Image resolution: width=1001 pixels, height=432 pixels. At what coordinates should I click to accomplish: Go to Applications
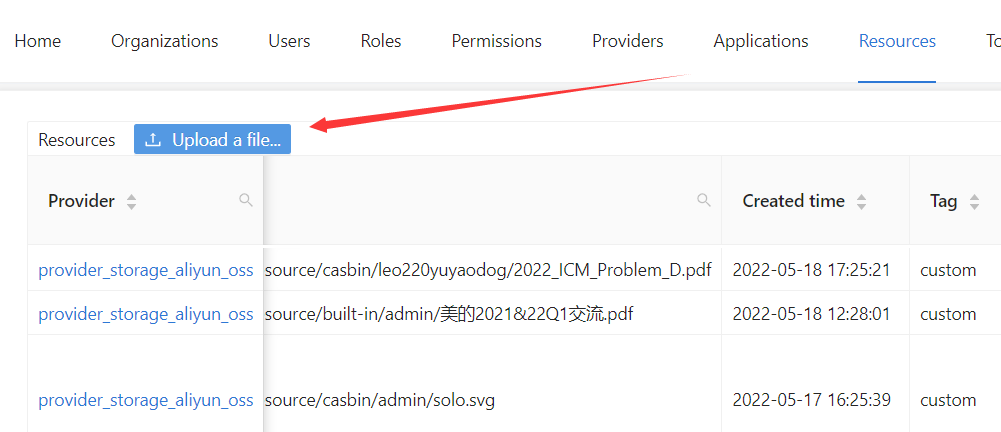pyautogui.click(x=761, y=41)
